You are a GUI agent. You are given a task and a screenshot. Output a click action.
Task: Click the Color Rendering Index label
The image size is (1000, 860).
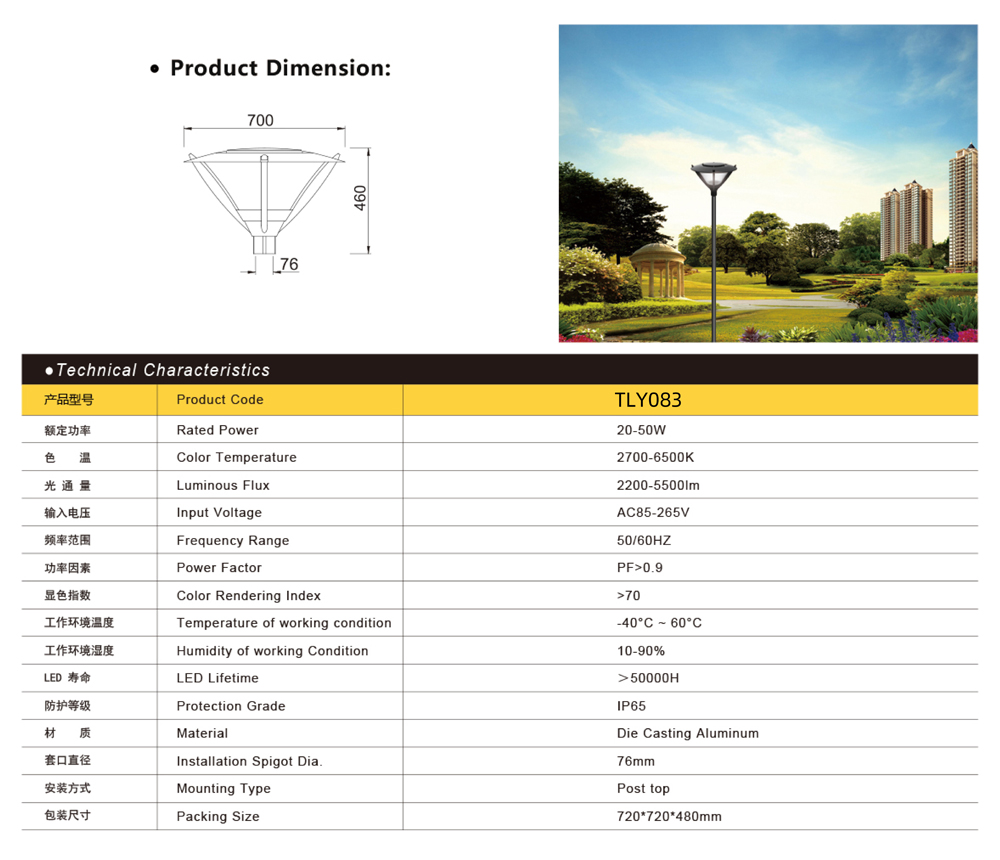[249, 596]
